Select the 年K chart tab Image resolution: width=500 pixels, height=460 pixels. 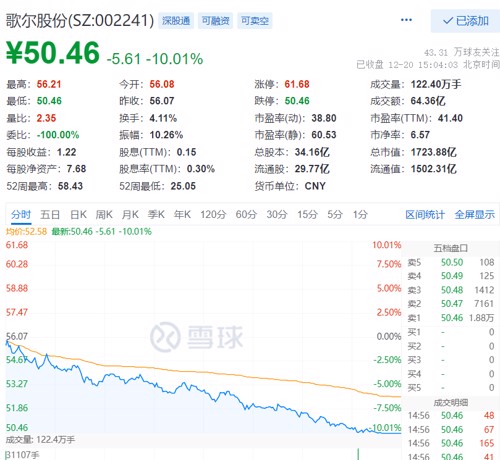point(182,215)
